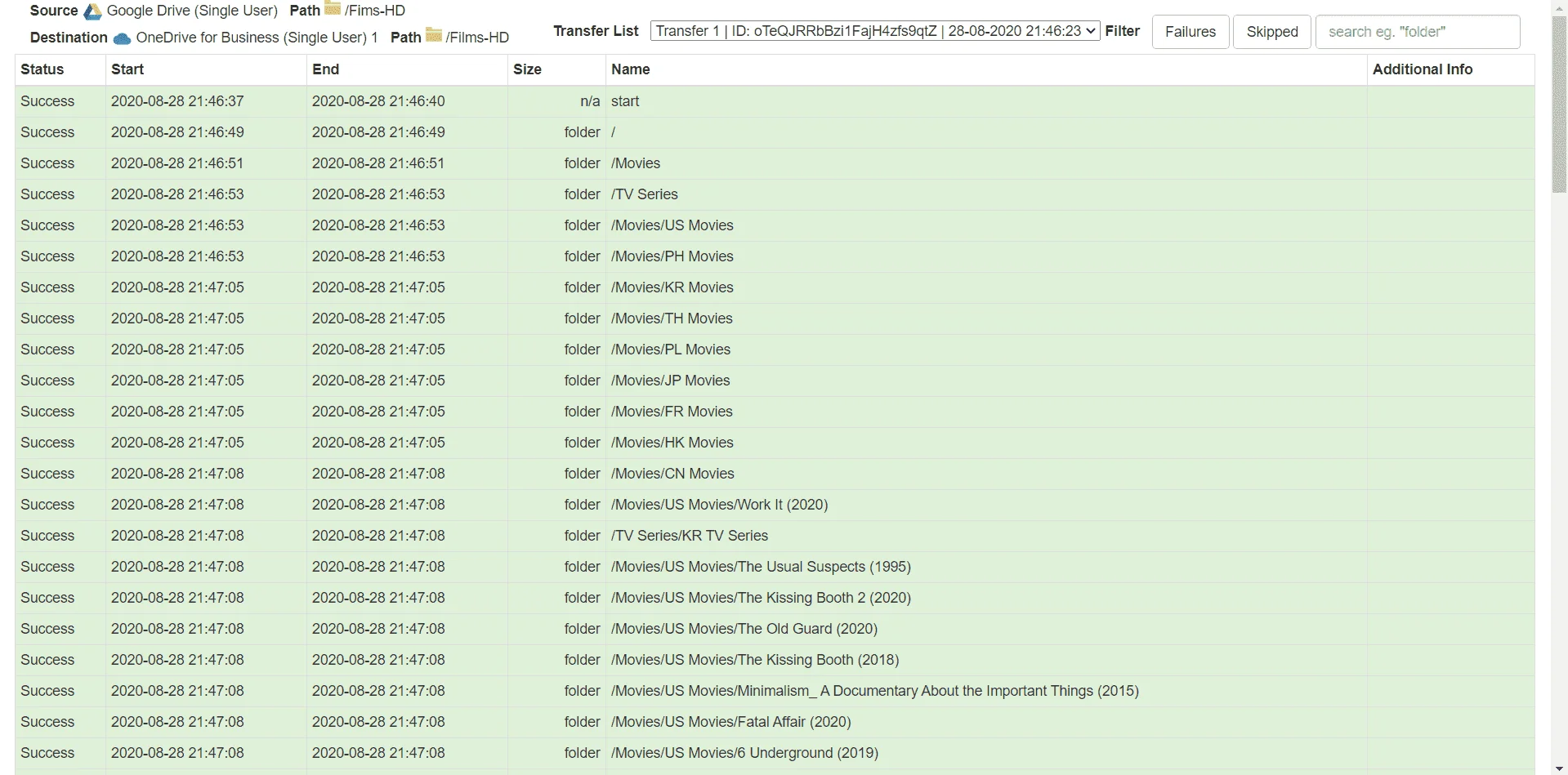Screen dimensions: 1568x775
Task: Select 'The Kissing Booth 2 (2020)' row
Action: pyautogui.click(x=775, y=598)
